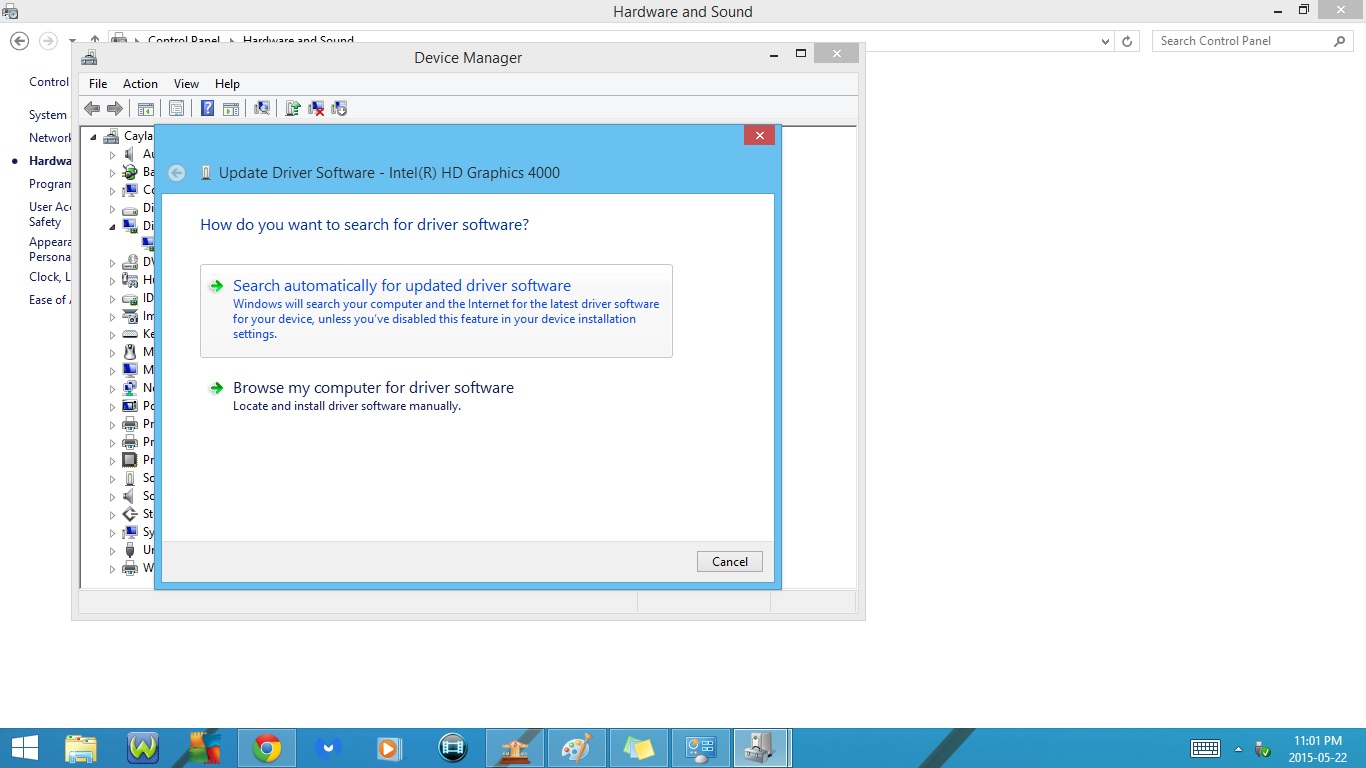Collapse the root computer node arrow
The image size is (1366, 768).
(x=94, y=137)
